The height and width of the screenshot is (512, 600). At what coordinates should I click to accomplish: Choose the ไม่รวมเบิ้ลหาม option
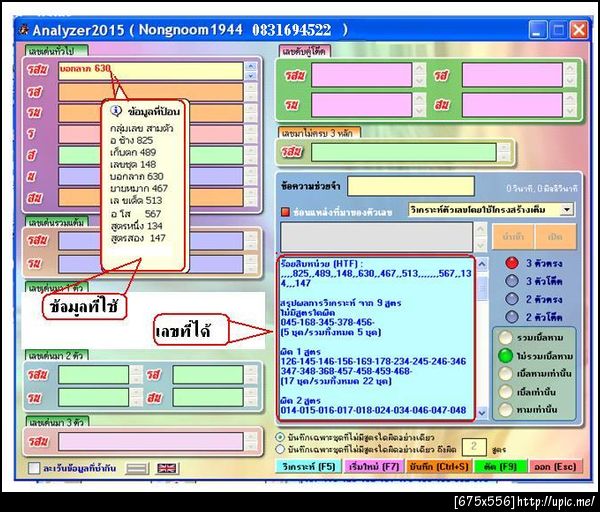pos(505,355)
